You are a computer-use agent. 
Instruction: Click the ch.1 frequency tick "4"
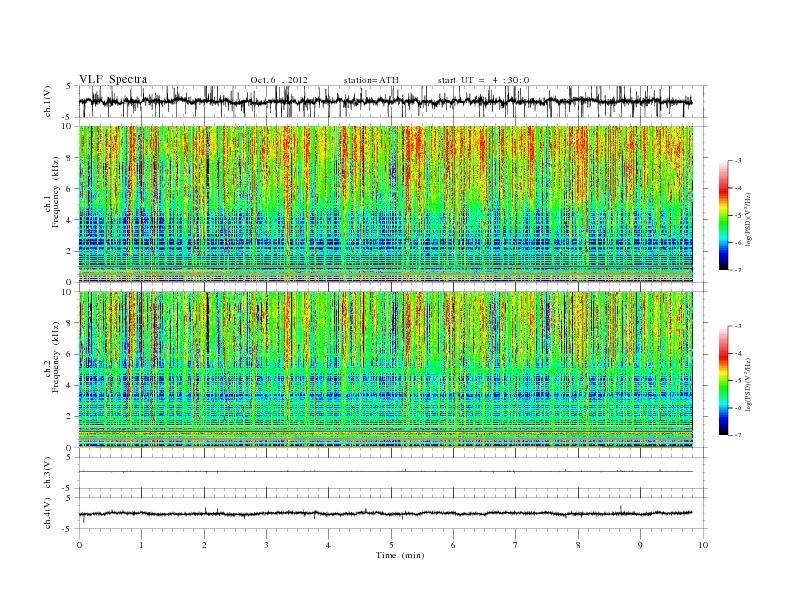pos(69,220)
